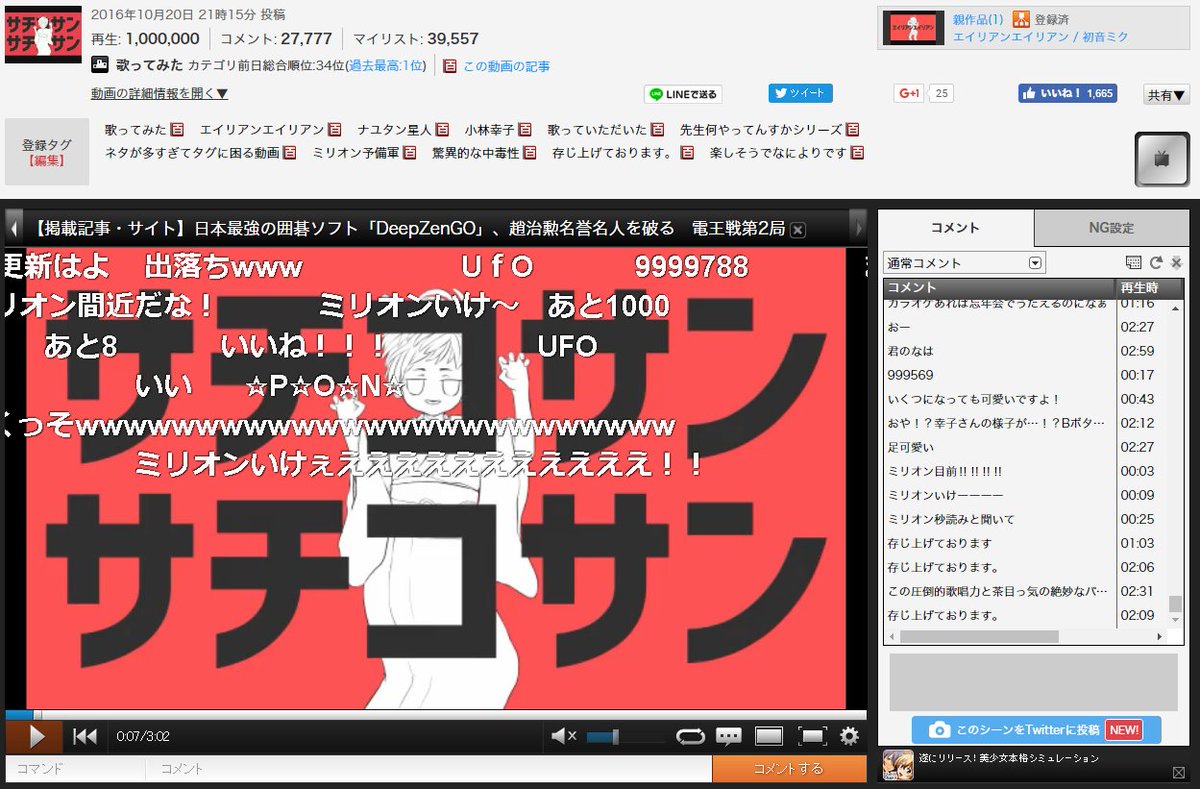
Task: Select the コメント tab
Action: pyautogui.click(x=955, y=228)
